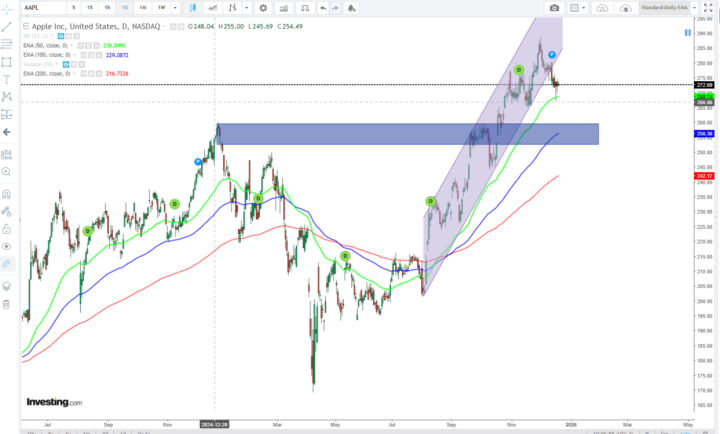Open the chart style dropdown arrow
Screen dimensions: 720x434
(247, 8)
